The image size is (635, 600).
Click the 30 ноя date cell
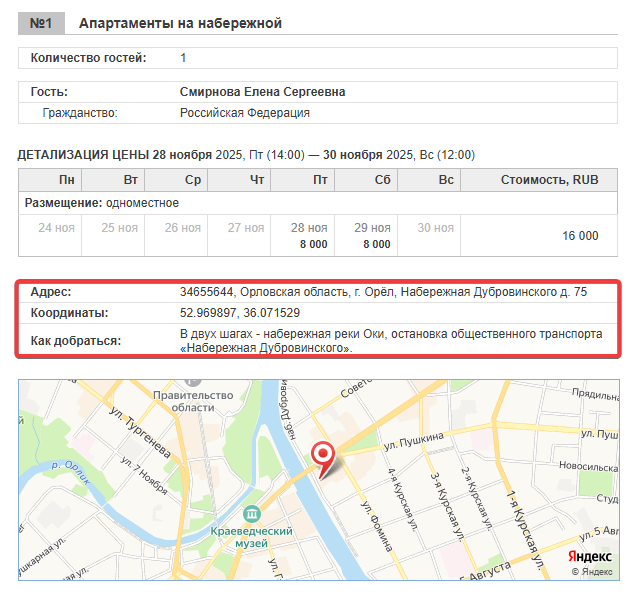tap(429, 236)
